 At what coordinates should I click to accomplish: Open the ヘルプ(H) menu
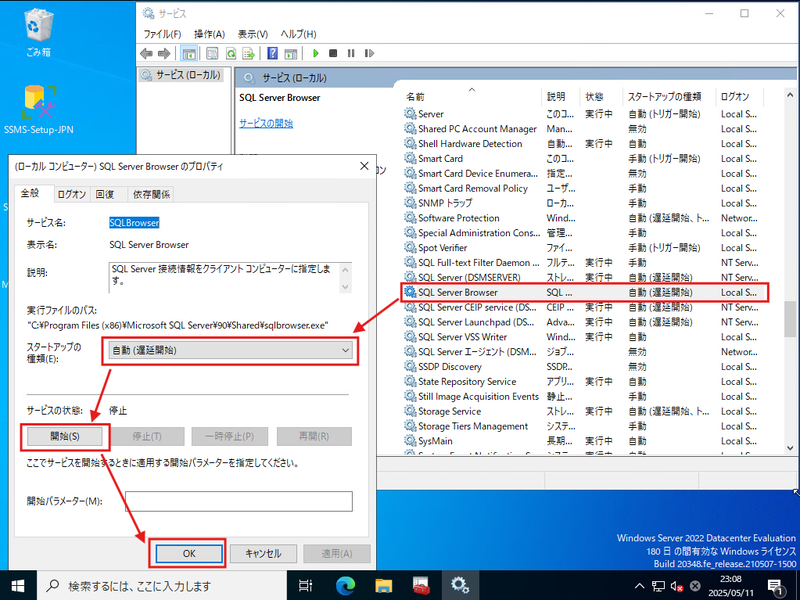tap(298, 34)
